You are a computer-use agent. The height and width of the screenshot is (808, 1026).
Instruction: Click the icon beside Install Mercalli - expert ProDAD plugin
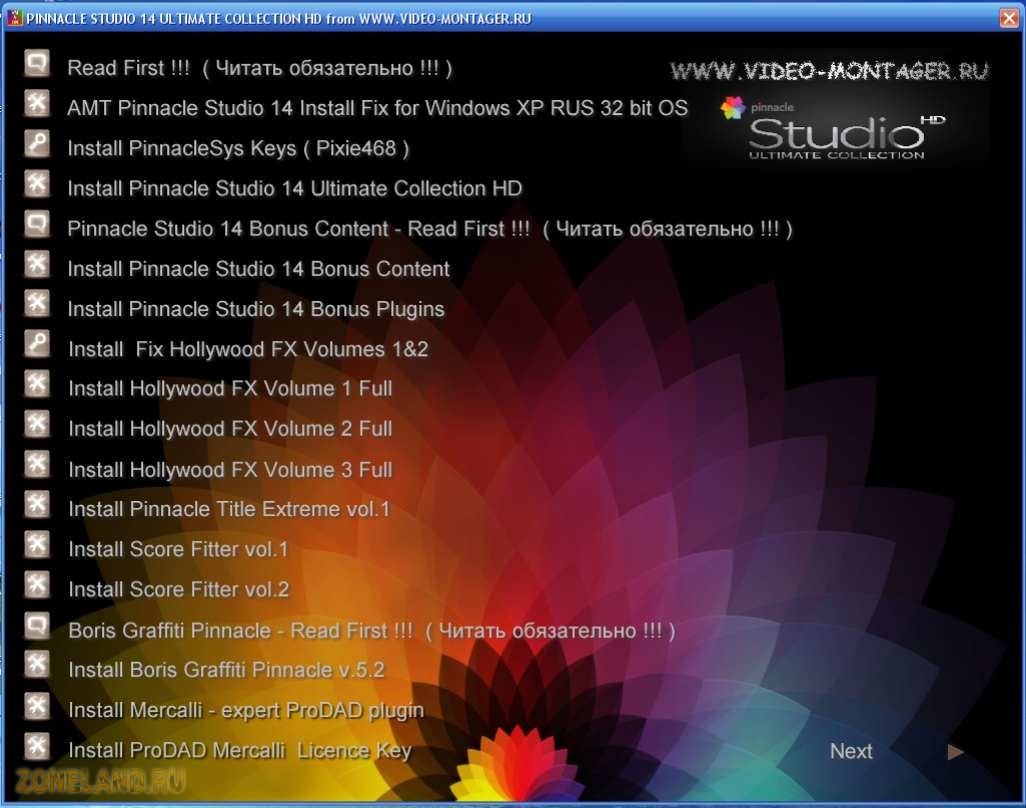(37, 706)
